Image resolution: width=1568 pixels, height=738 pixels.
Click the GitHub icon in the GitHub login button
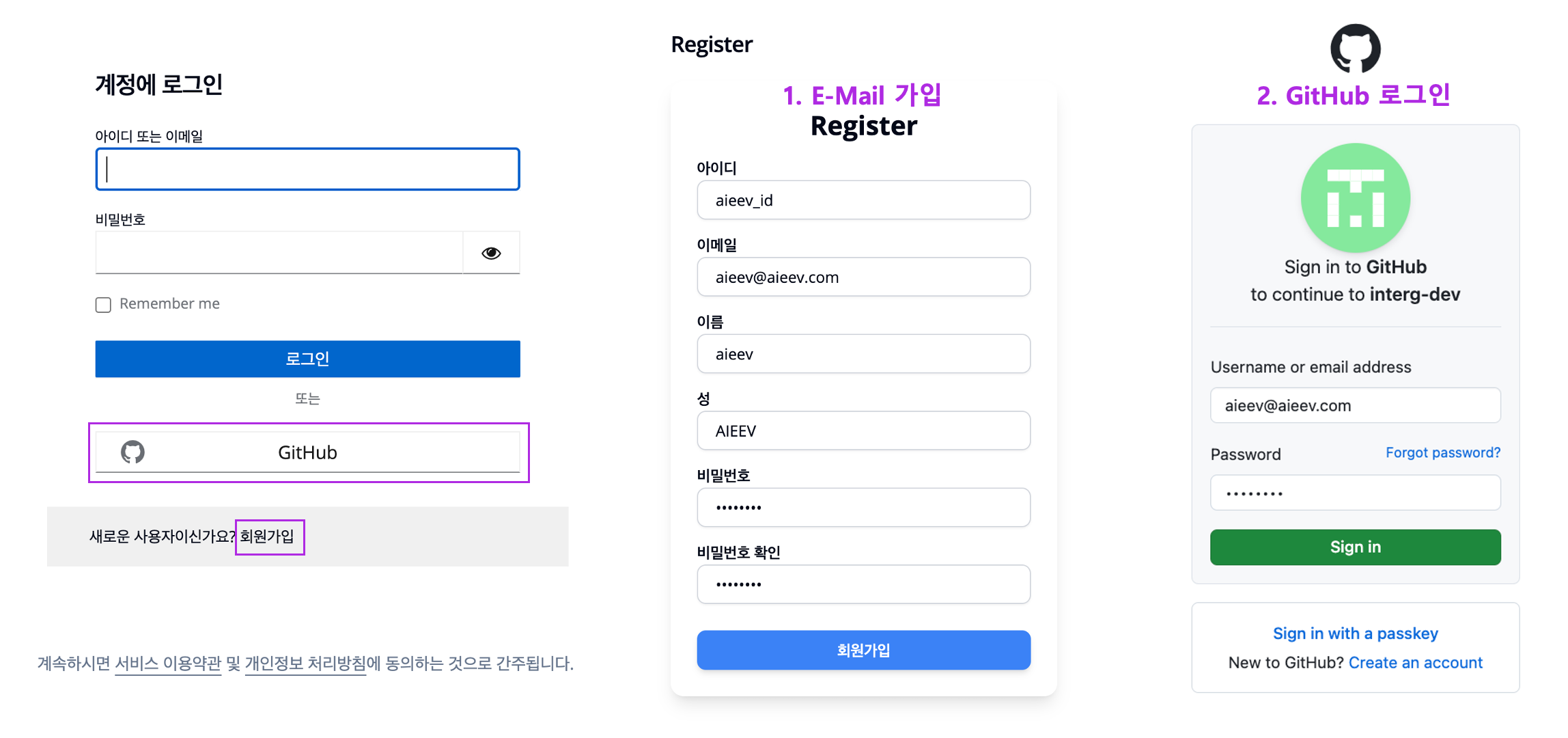coord(132,452)
